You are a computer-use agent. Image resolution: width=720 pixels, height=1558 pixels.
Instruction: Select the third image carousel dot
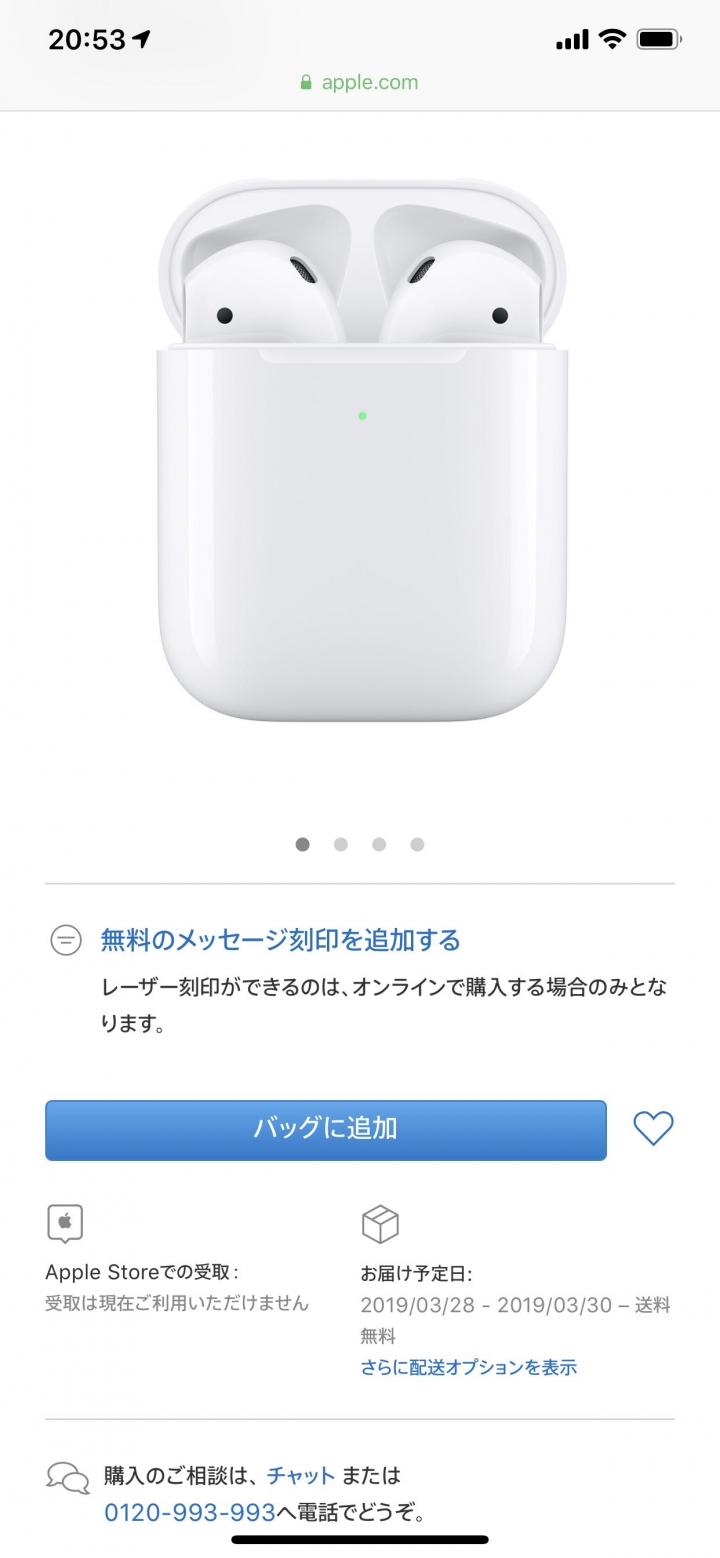point(379,844)
